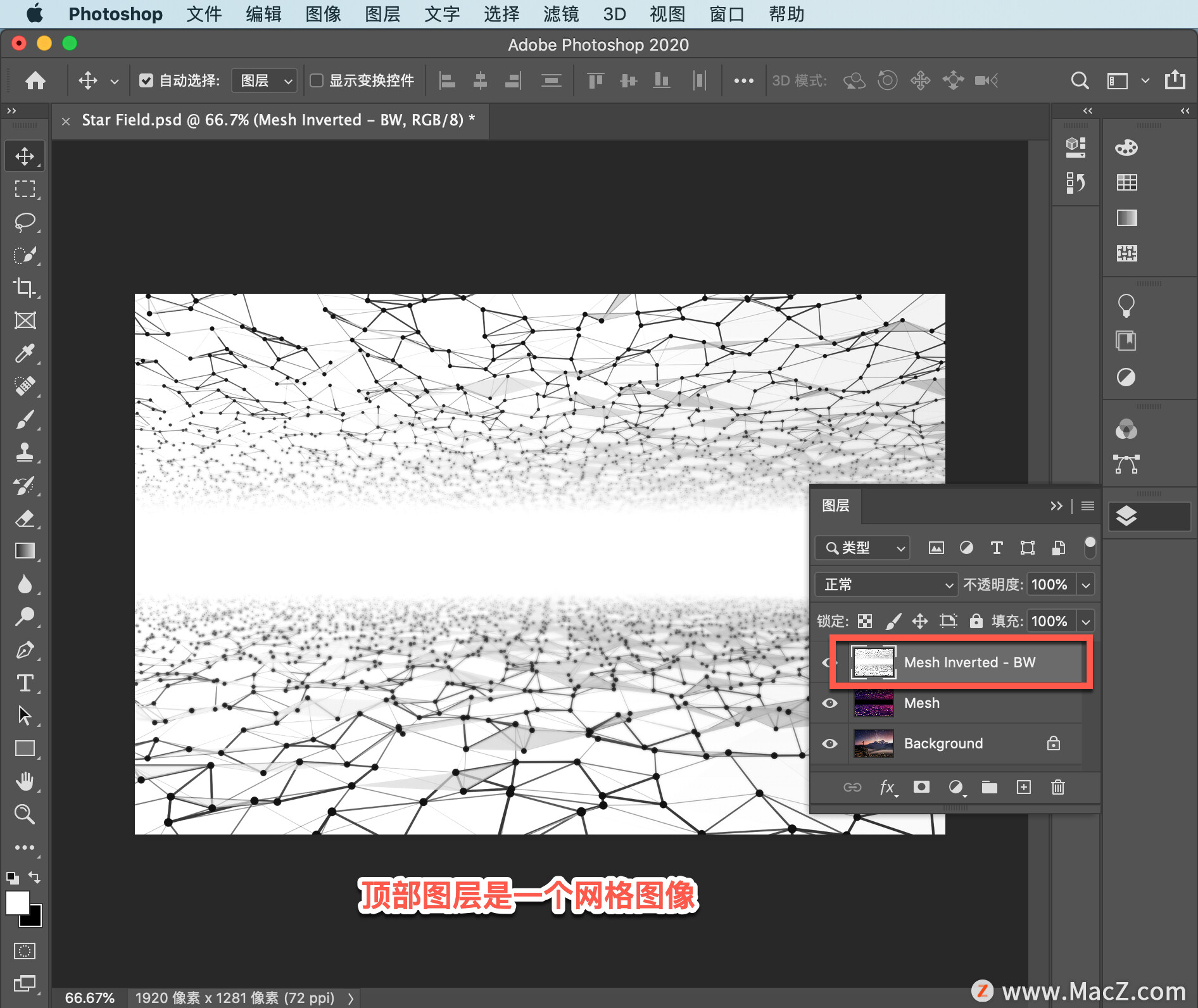The image size is (1198, 1008).
Task: Select the Horizontal Type tool
Action: pyautogui.click(x=25, y=683)
